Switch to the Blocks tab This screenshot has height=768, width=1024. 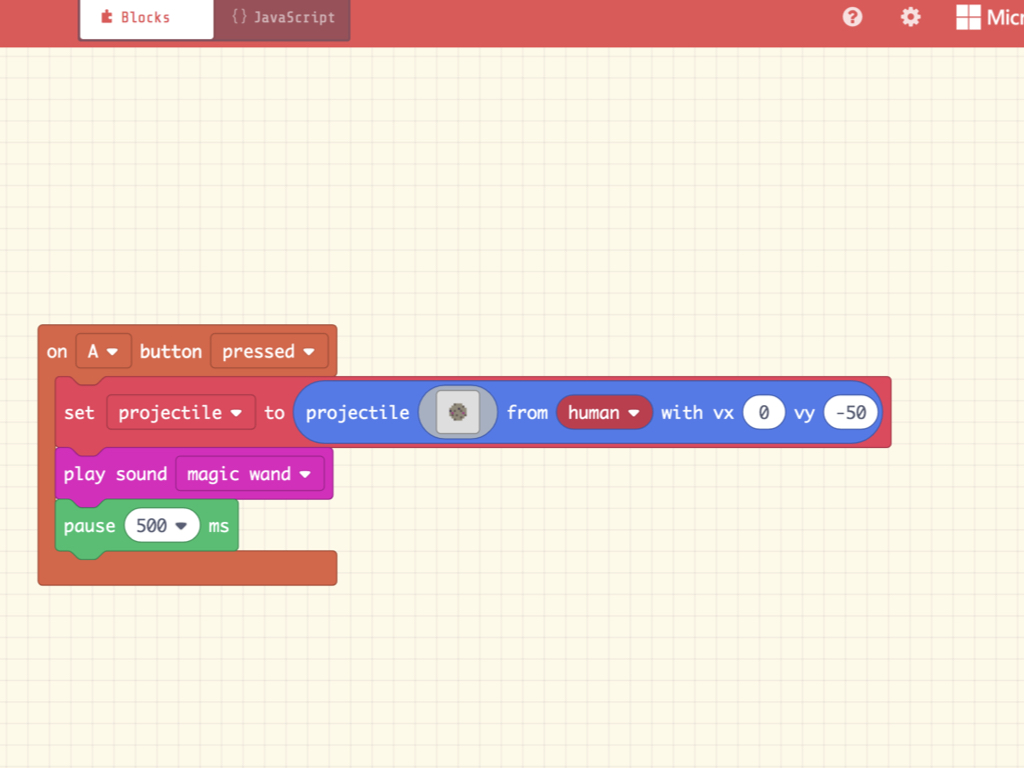coord(146,18)
